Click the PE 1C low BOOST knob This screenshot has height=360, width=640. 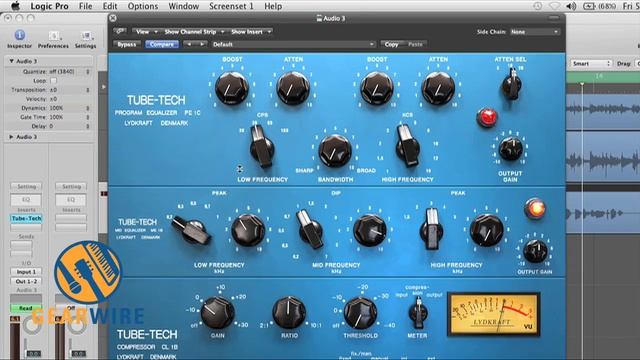tap(232, 88)
